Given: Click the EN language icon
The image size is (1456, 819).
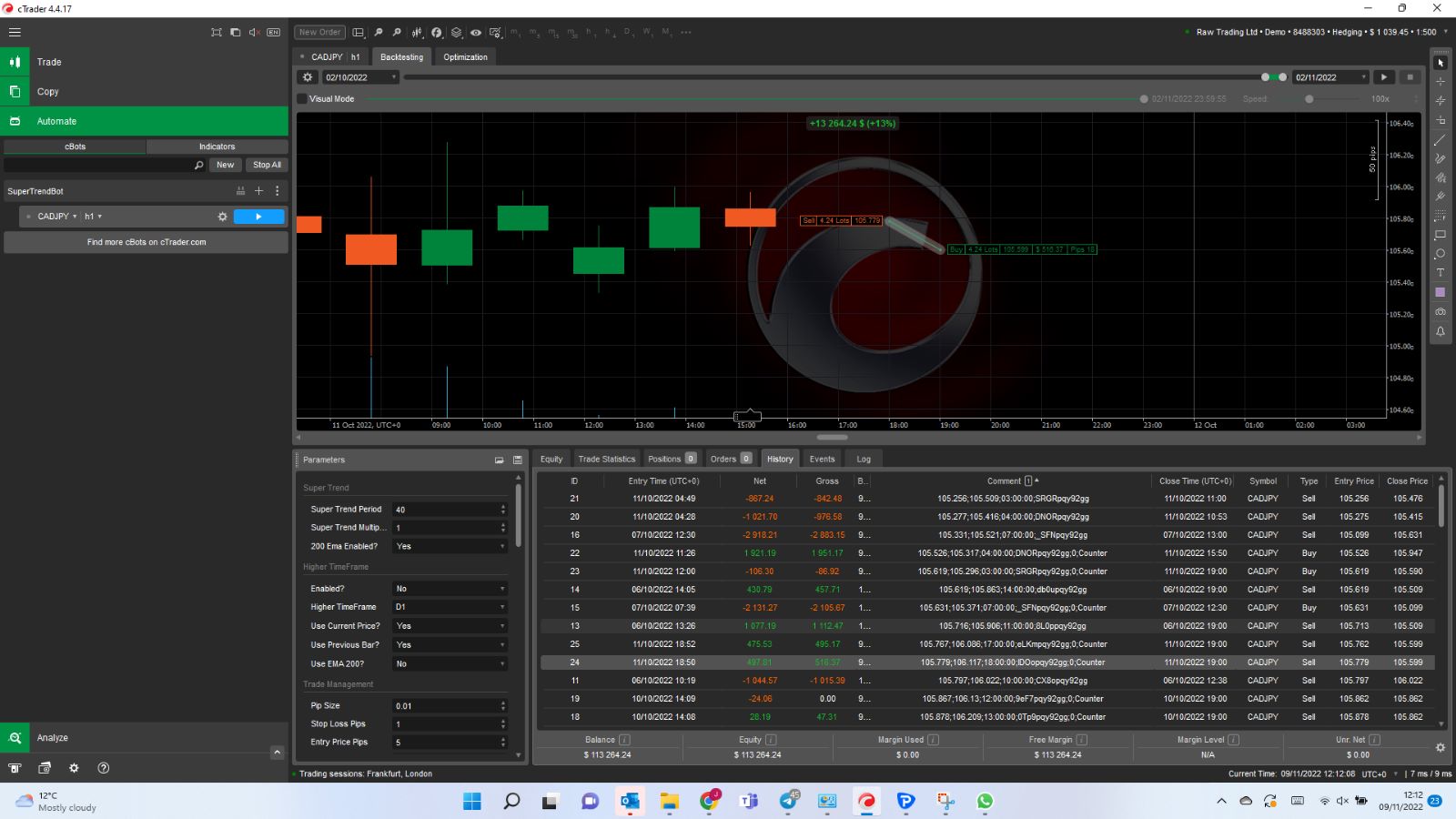Looking at the screenshot, I should pos(274,32).
